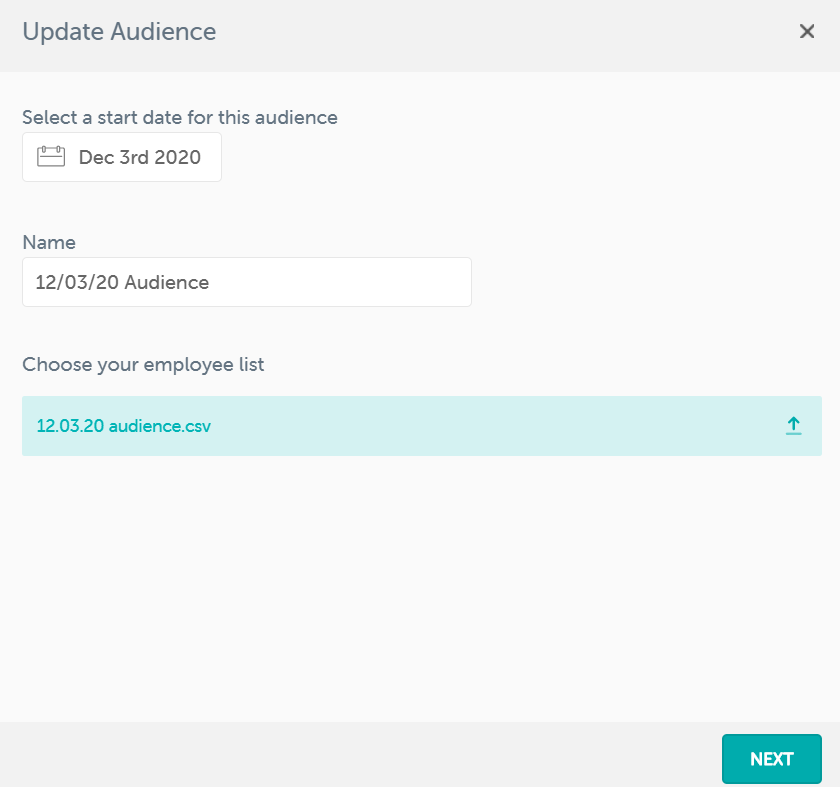Click the highlighted employee list row
Screen dimensions: 840x787
tap(420, 425)
